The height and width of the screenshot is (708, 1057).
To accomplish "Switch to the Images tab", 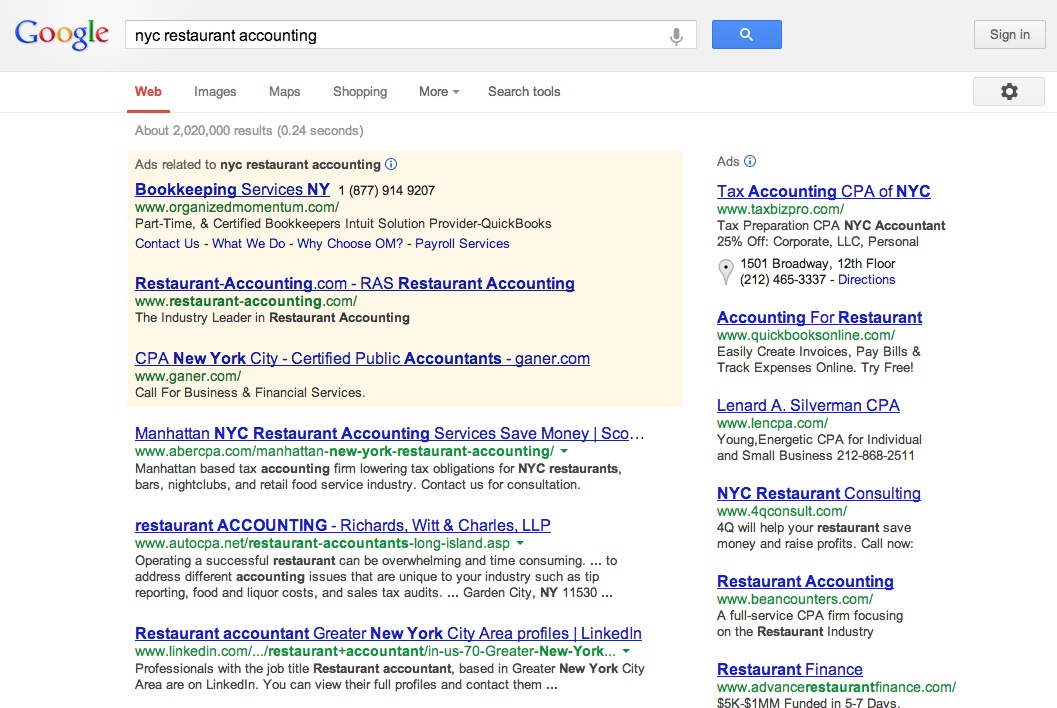I will pyautogui.click(x=215, y=92).
